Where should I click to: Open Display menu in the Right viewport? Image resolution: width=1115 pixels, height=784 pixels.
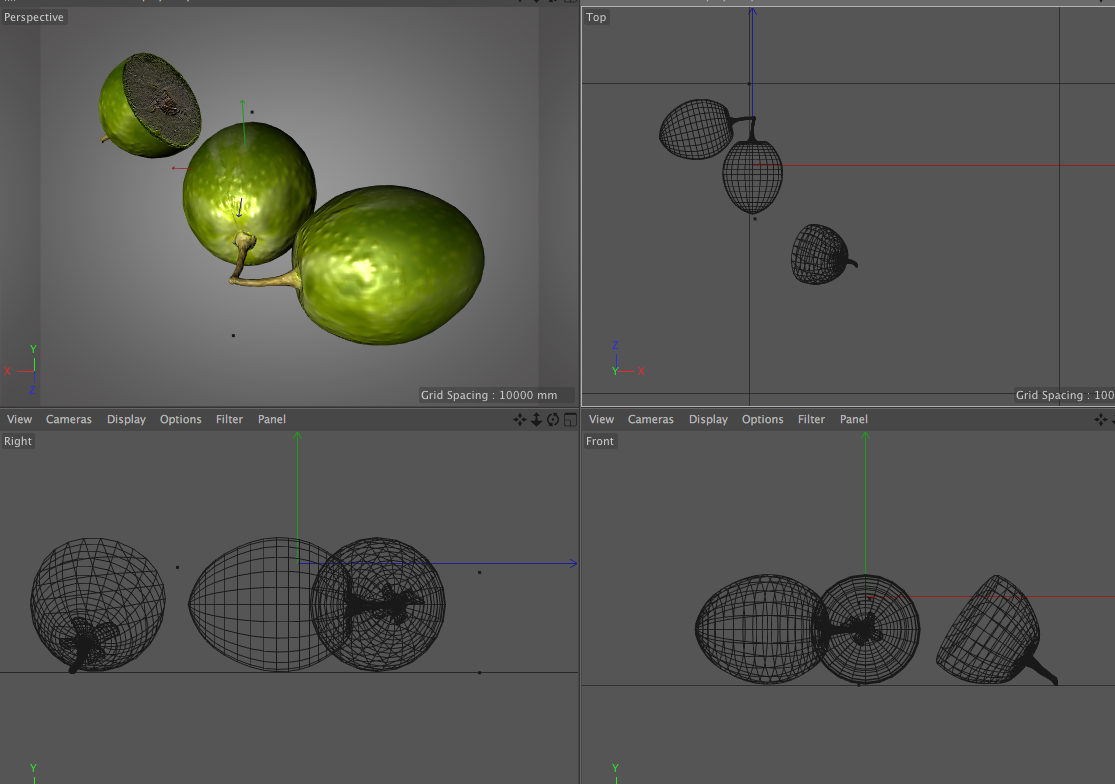point(126,420)
